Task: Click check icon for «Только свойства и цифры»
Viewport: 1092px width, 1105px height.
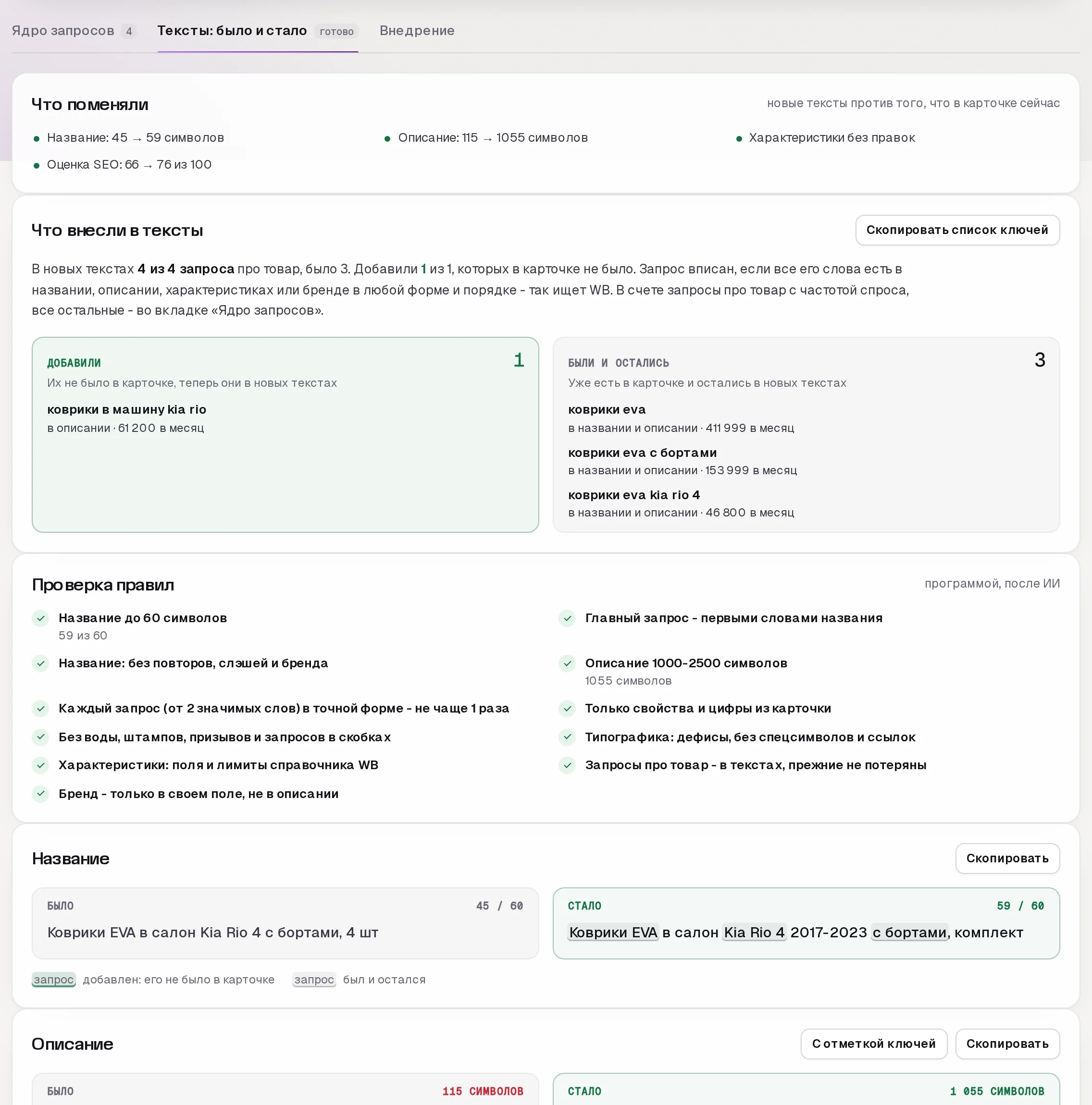Action: pyautogui.click(x=567, y=709)
